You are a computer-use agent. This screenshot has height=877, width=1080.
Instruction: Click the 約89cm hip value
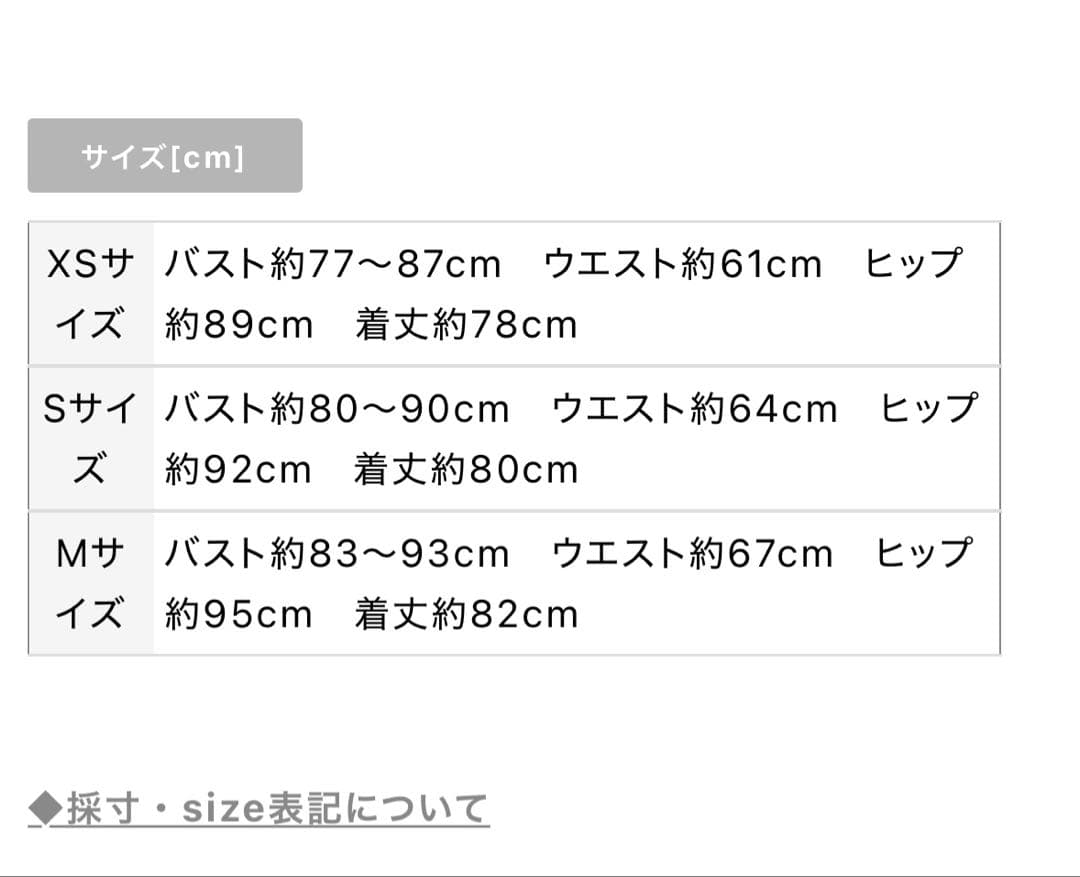239,325
